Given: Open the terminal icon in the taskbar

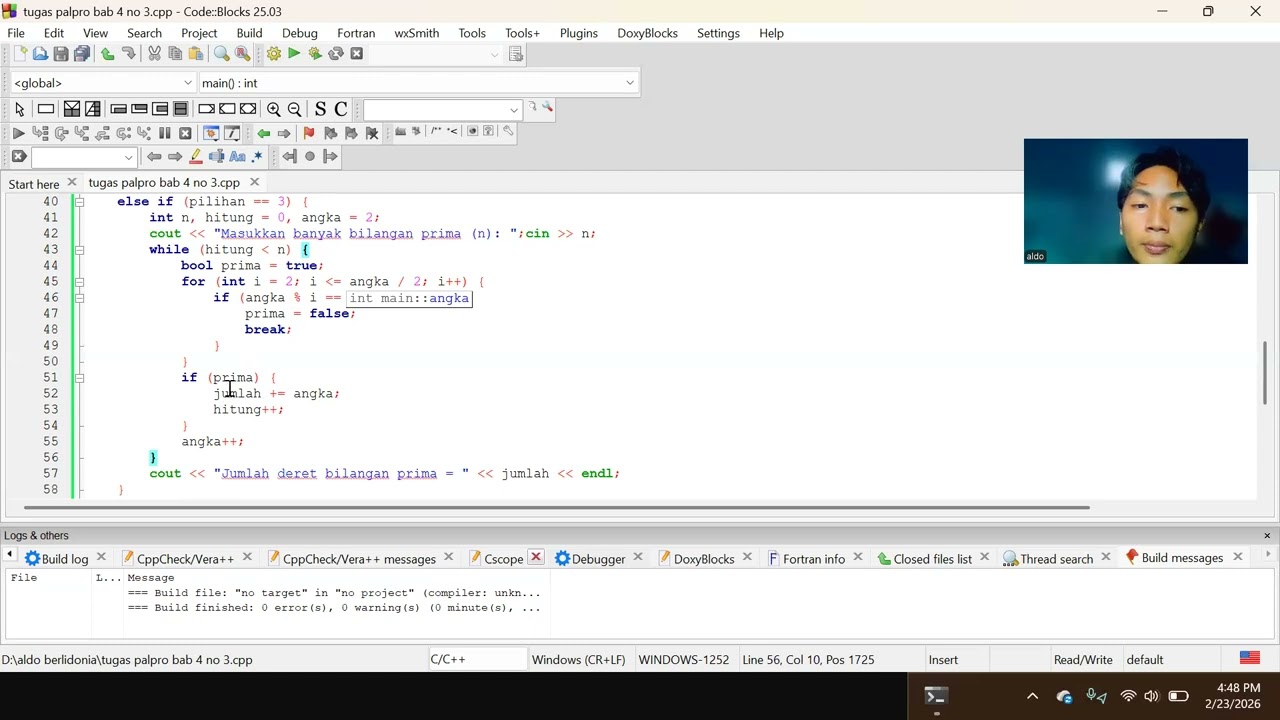Looking at the screenshot, I should tap(936, 696).
